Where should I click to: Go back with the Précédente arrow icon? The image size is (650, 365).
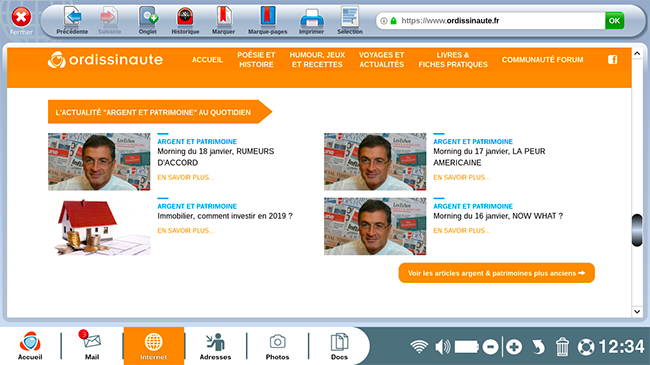click(x=73, y=17)
